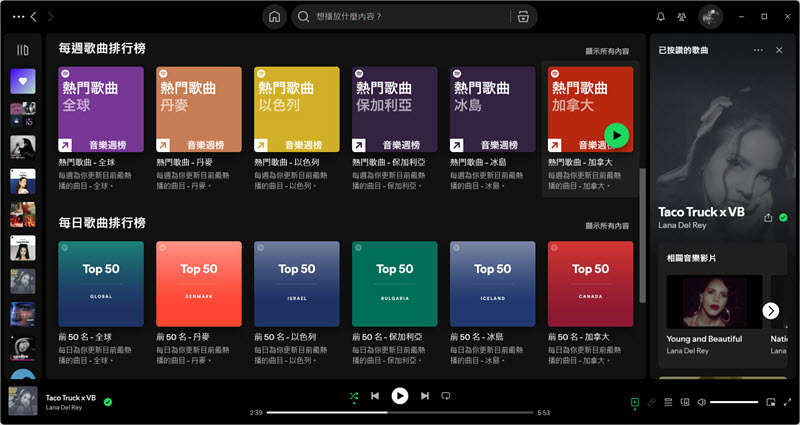Open Top 50 Iceland card
The image size is (800, 425).
point(493,284)
